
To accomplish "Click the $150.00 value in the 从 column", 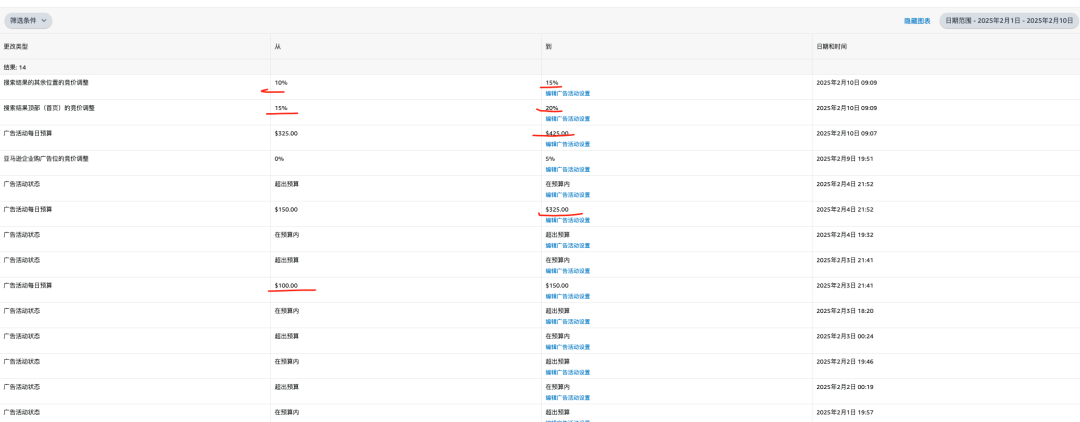I will pos(286,209).
